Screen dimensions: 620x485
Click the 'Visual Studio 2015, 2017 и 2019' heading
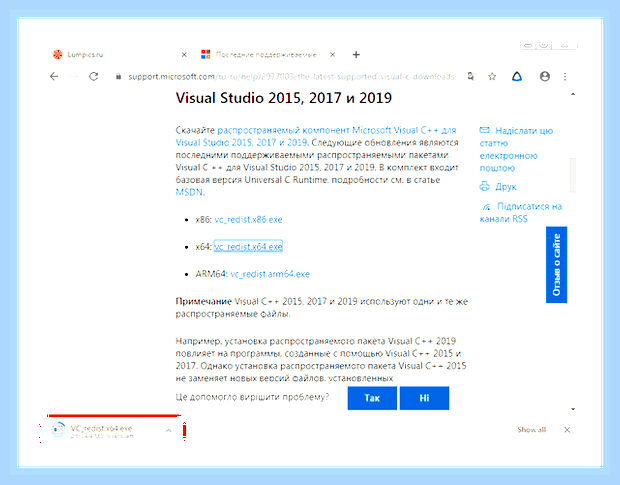[x=284, y=98]
